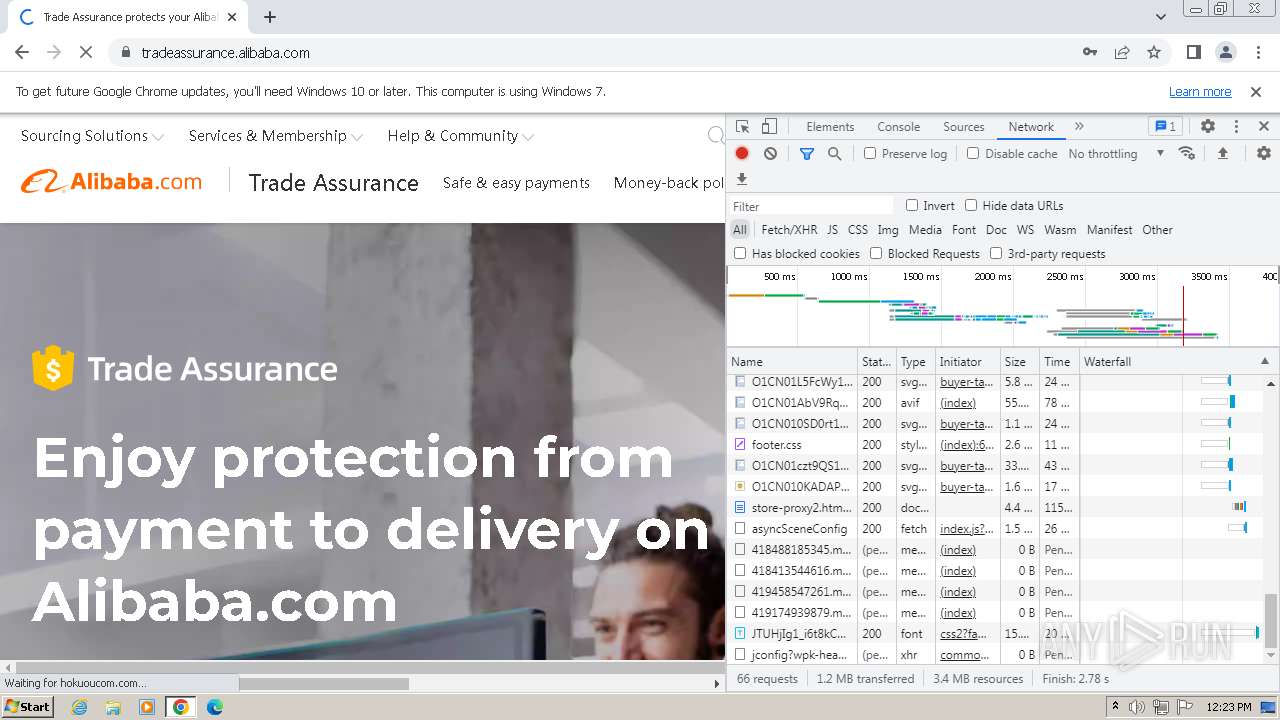Open Chrome three-dot menu
Viewport: 1280px width, 720px height.
pyautogui.click(x=1257, y=52)
